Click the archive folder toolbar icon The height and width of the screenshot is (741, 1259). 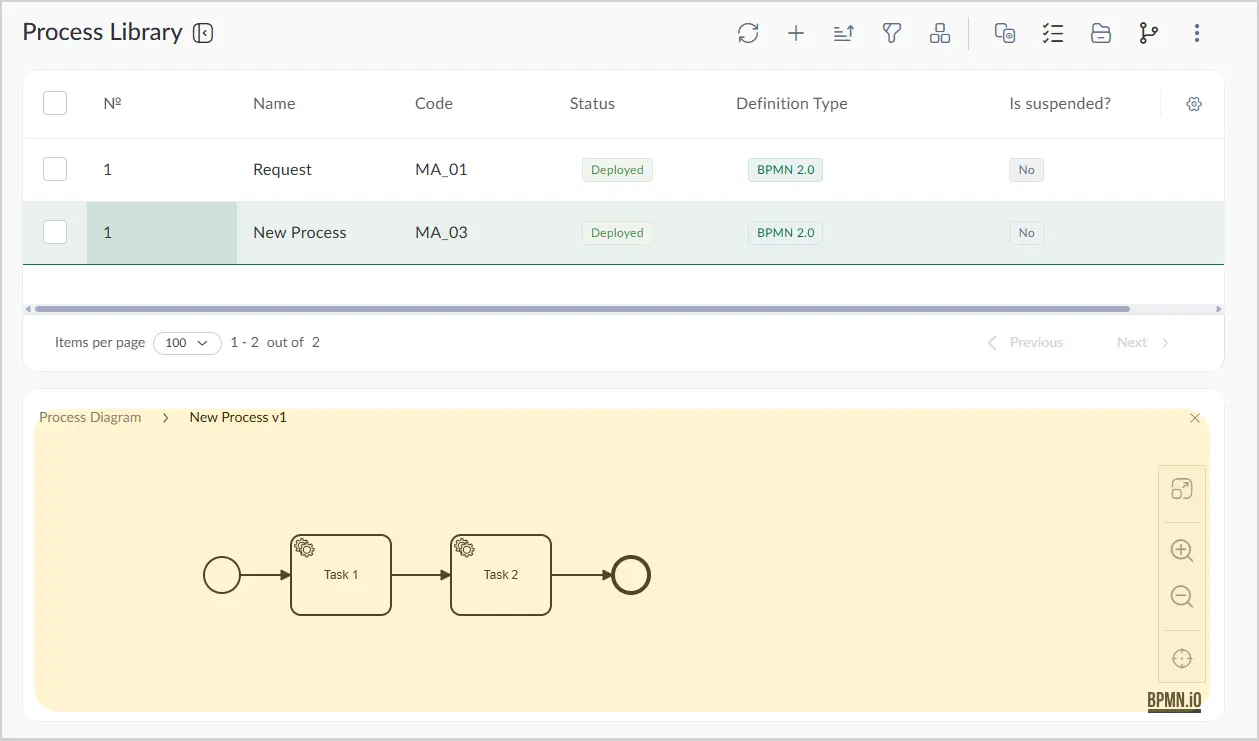click(1101, 33)
